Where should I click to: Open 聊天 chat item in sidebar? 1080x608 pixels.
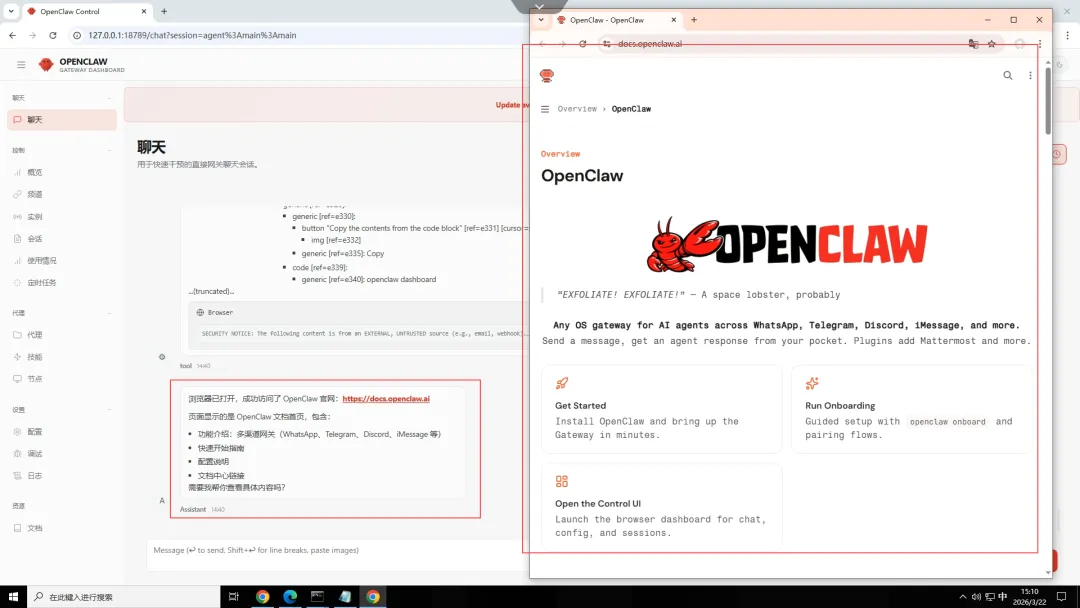point(62,120)
